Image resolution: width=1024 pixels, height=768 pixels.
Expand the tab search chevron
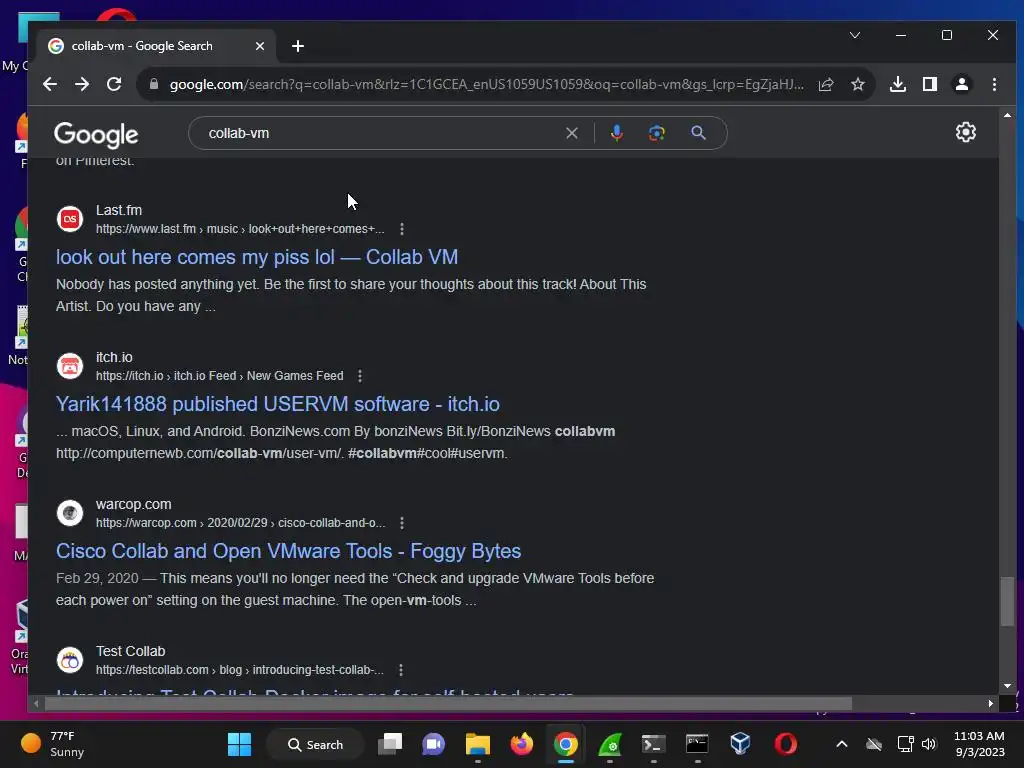(x=855, y=35)
